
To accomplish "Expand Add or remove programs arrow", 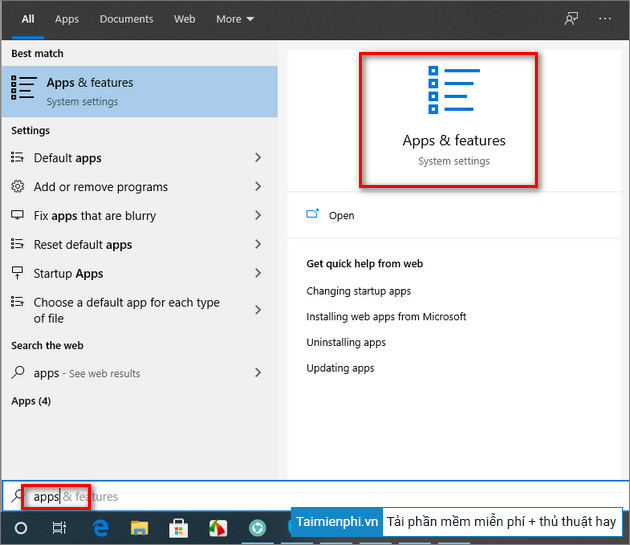I will point(258,187).
